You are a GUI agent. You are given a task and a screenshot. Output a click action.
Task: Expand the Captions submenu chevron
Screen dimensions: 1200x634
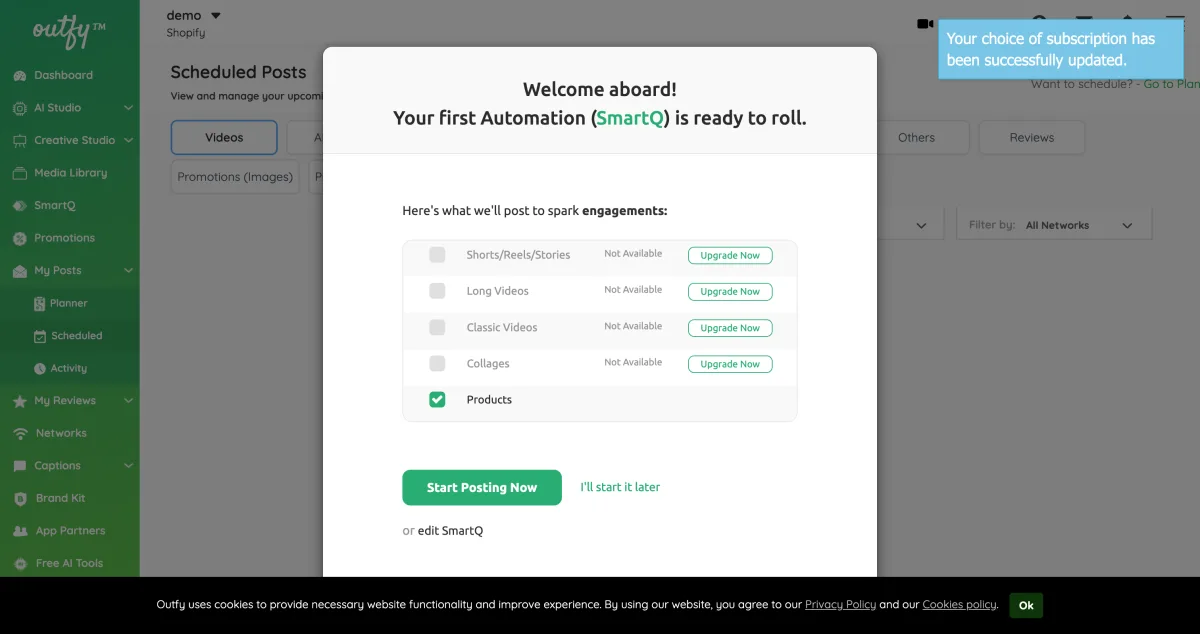point(128,466)
